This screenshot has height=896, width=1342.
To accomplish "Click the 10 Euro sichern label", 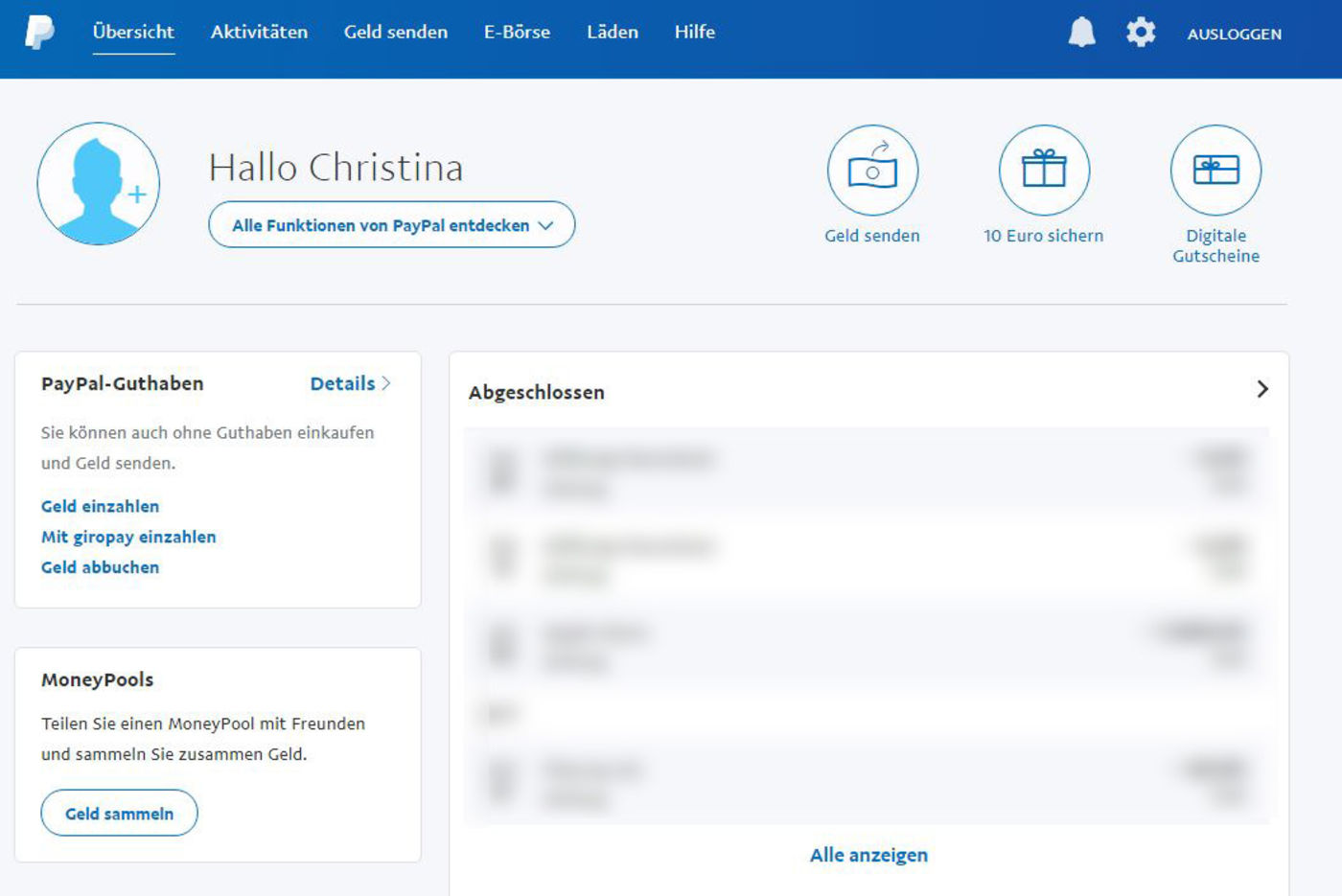I will point(1044,236).
